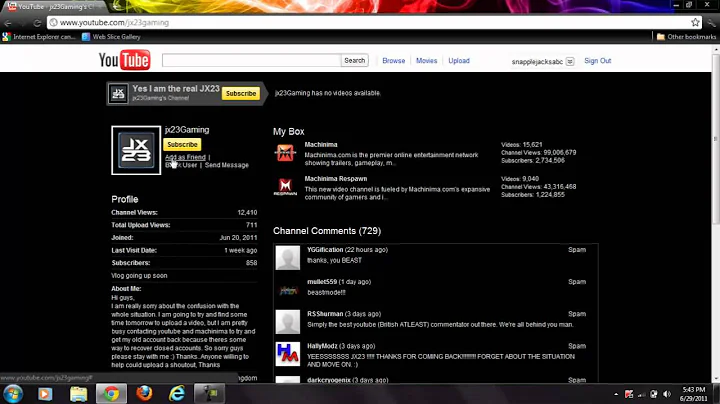The image size is (720, 404).
Task: Open Firefox from the taskbar
Action: tap(144, 394)
